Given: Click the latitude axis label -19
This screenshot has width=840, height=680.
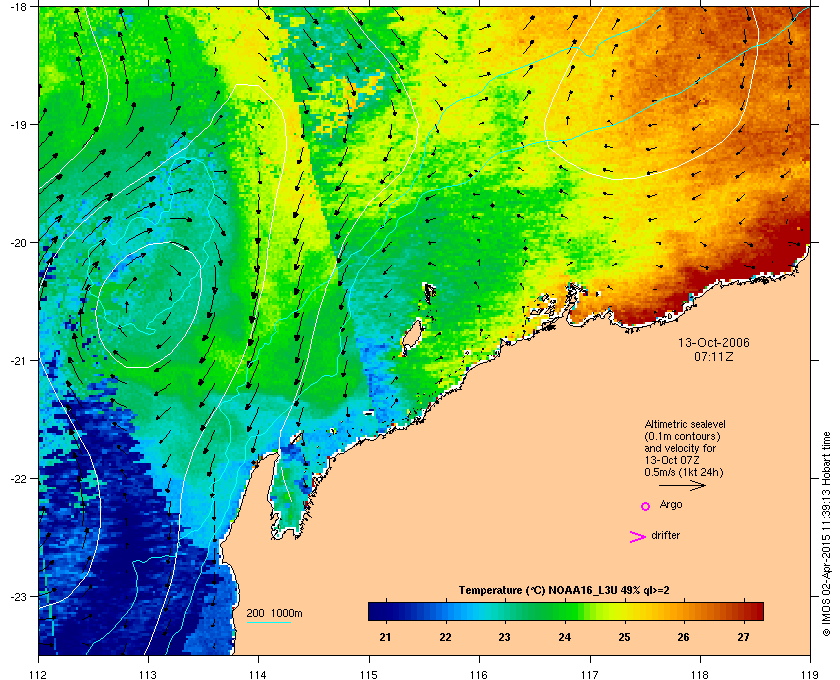Looking at the screenshot, I should 18,124.
